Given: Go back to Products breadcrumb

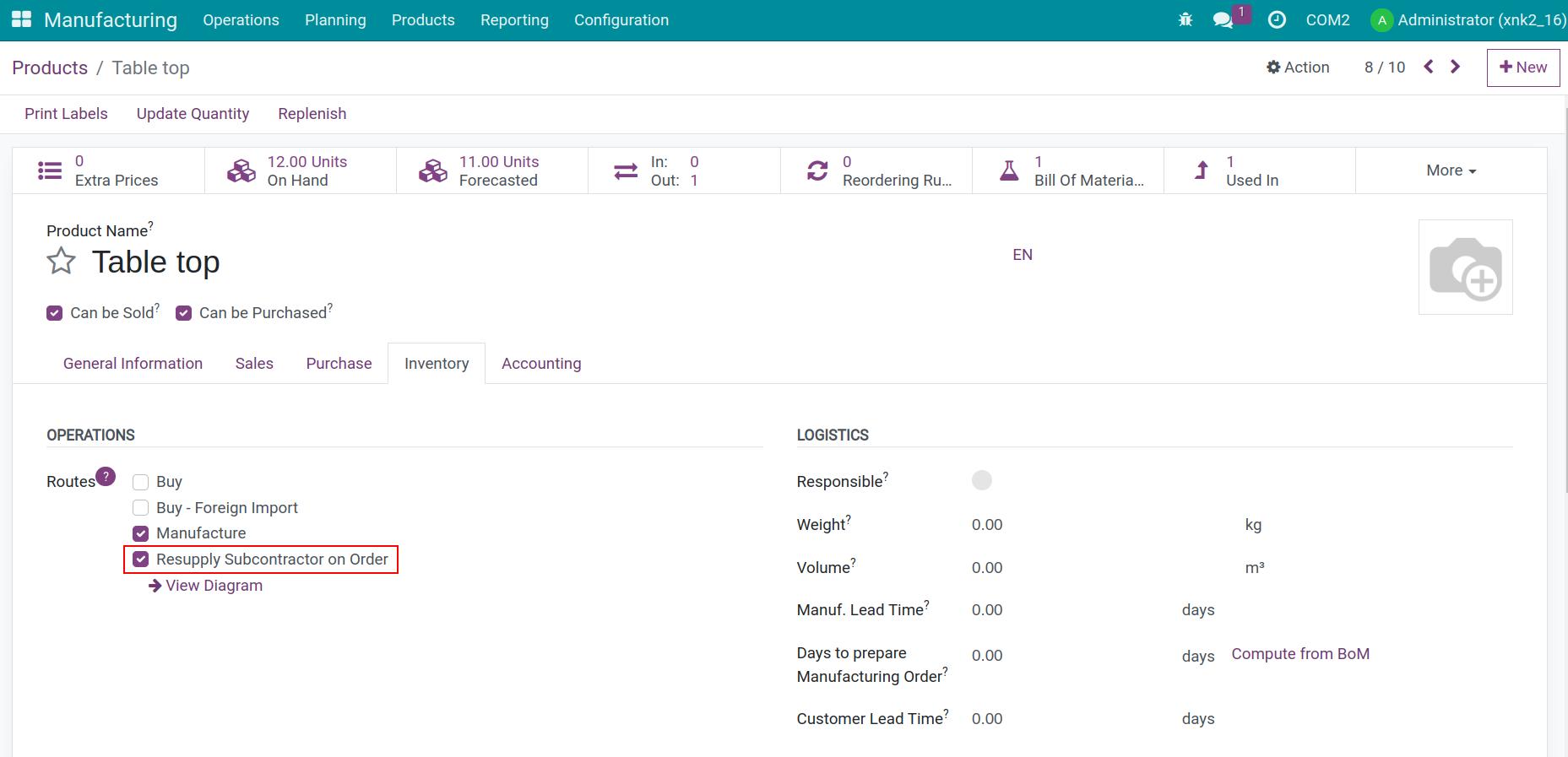Looking at the screenshot, I should [50, 68].
